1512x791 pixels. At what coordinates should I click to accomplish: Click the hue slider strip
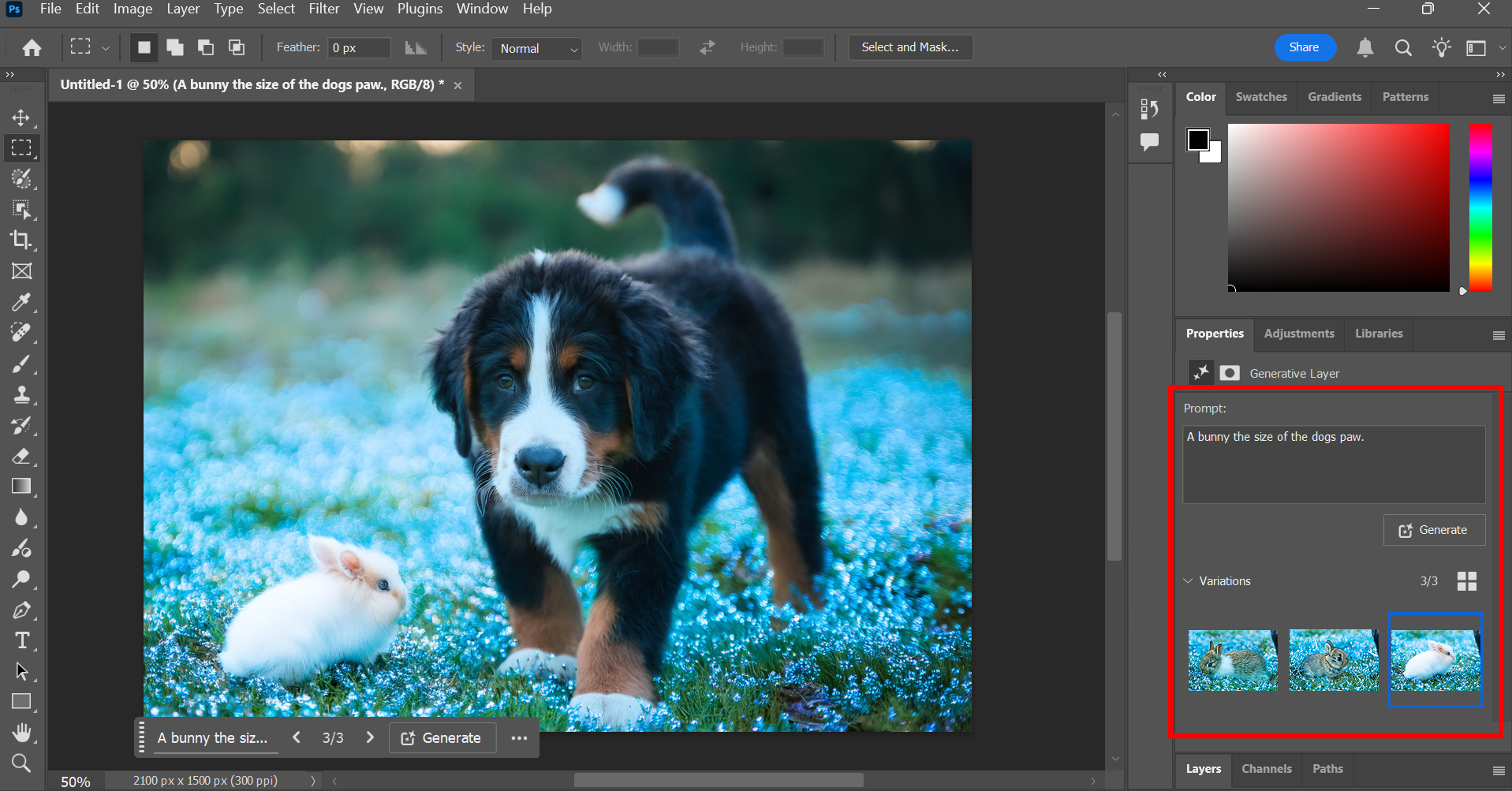[1480, 208]
